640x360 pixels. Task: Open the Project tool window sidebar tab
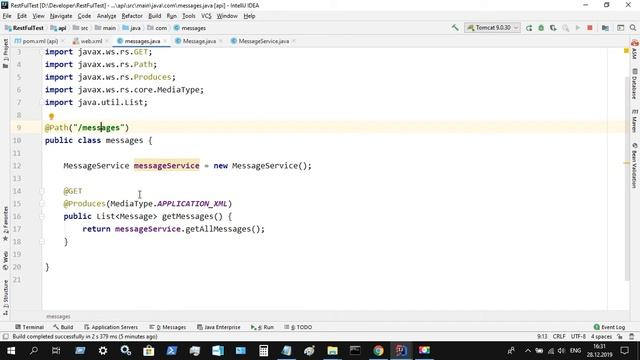(5, 53)
